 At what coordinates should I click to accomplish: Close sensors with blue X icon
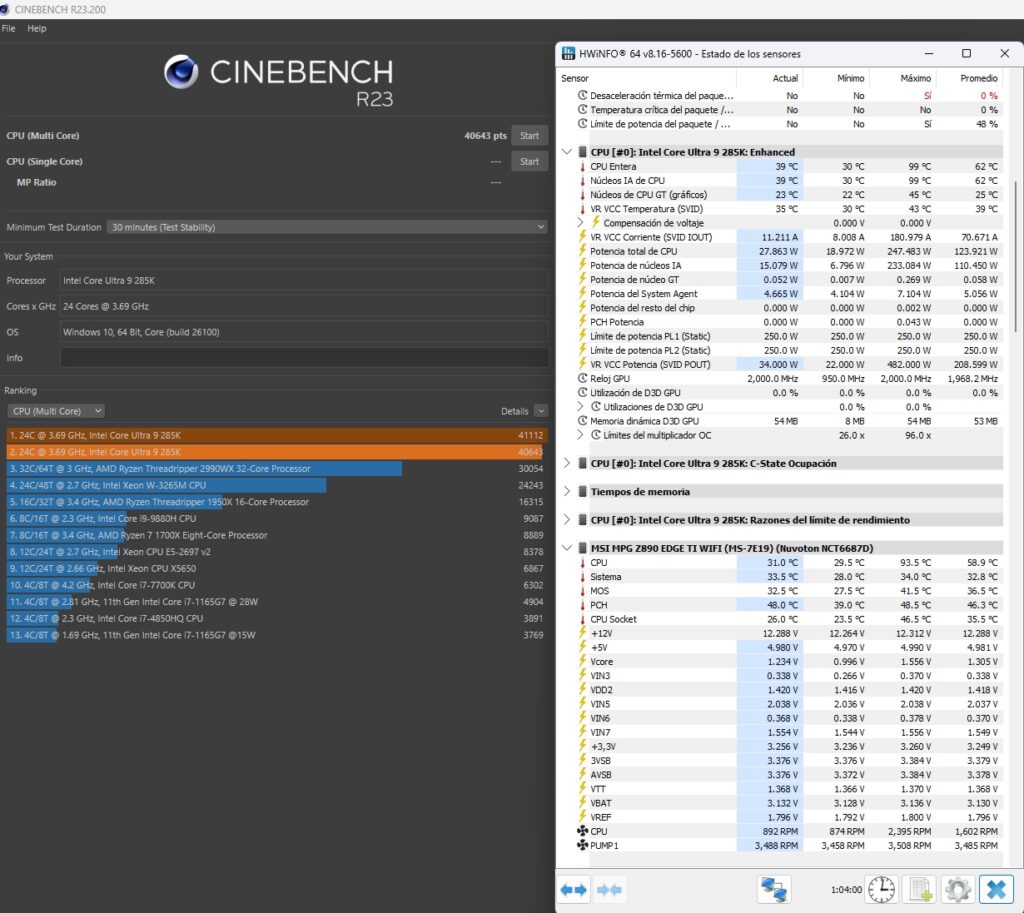pos(996,889)
